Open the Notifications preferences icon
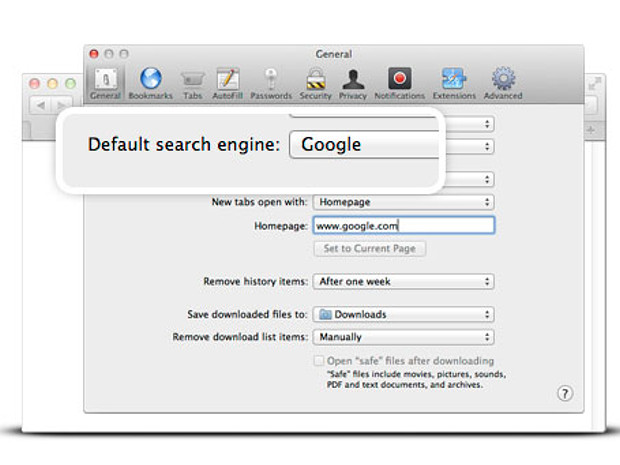 [399, 84]
